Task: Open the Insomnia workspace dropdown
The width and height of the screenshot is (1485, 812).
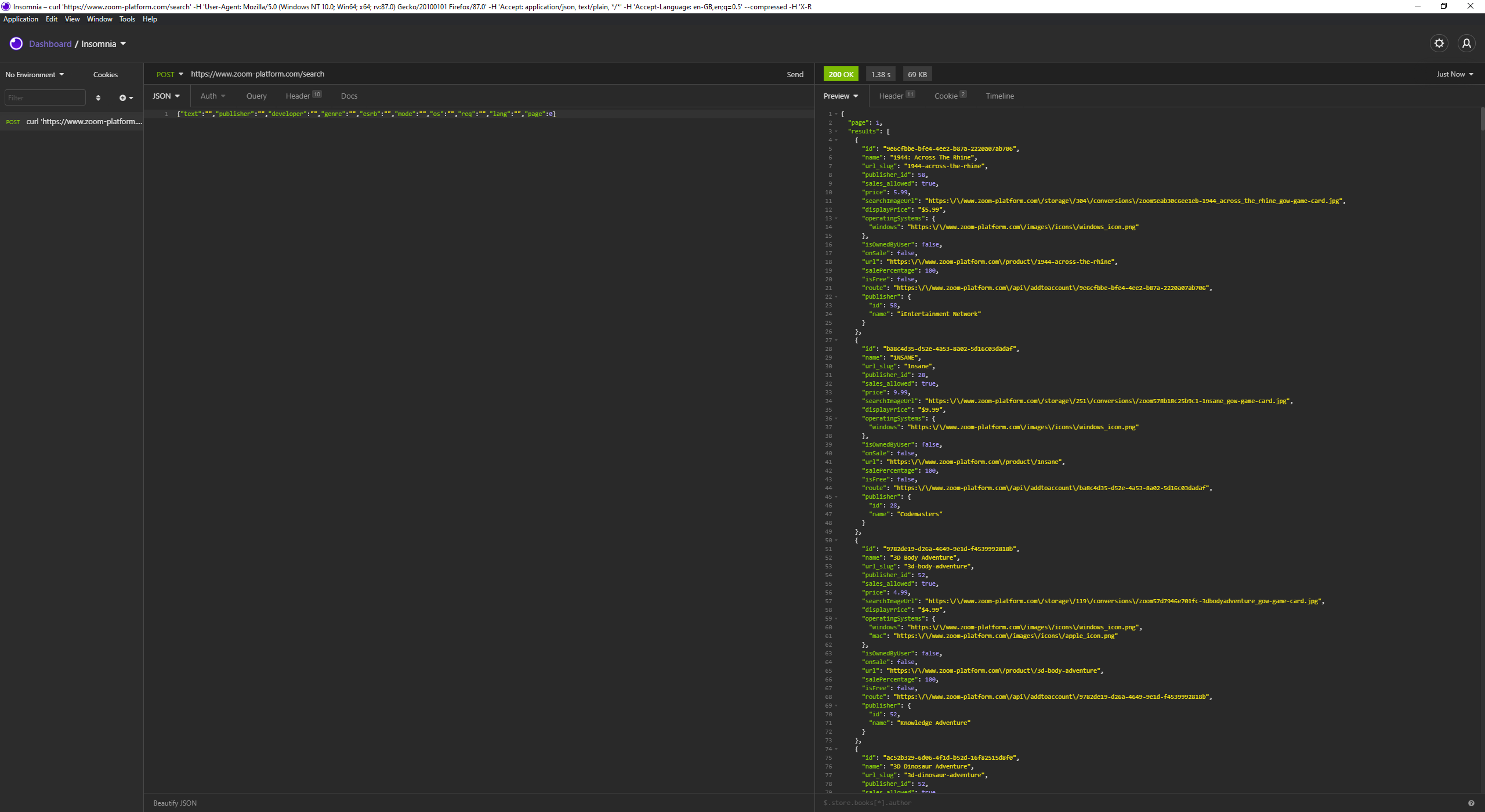Action: (104, 44)
